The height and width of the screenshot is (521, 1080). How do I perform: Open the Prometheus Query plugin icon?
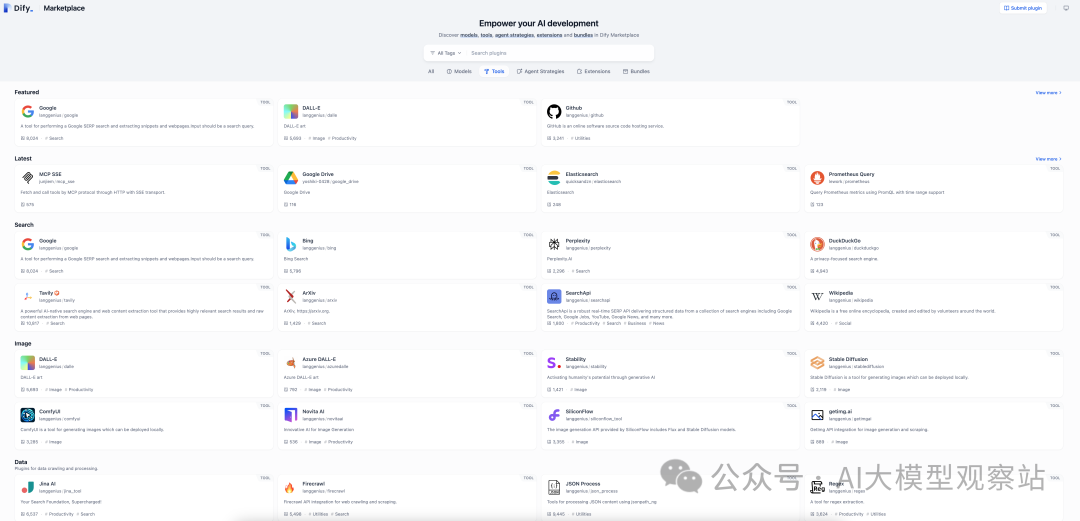click(817, 178)
